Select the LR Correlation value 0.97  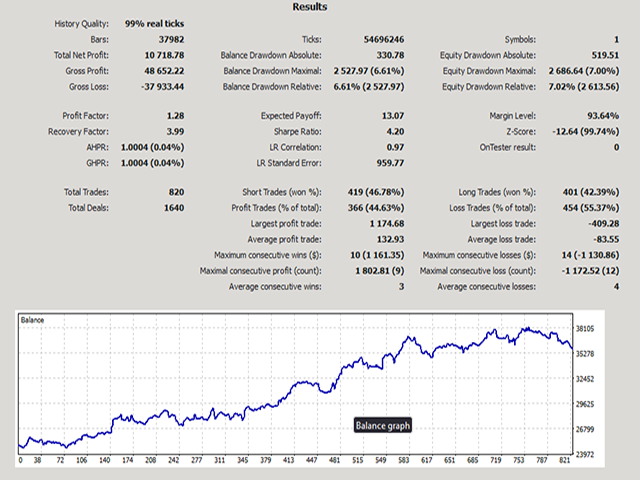pos(395,147)
